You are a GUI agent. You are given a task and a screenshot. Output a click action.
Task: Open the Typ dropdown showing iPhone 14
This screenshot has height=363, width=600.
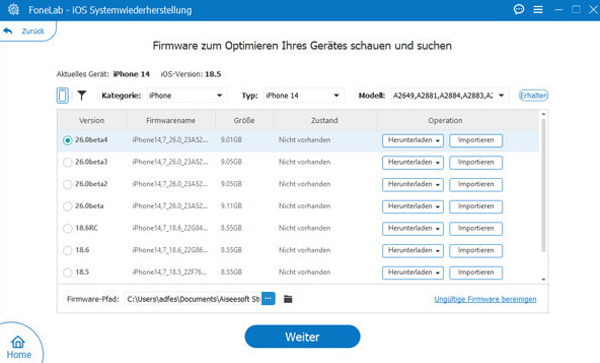tap(303, 95)
